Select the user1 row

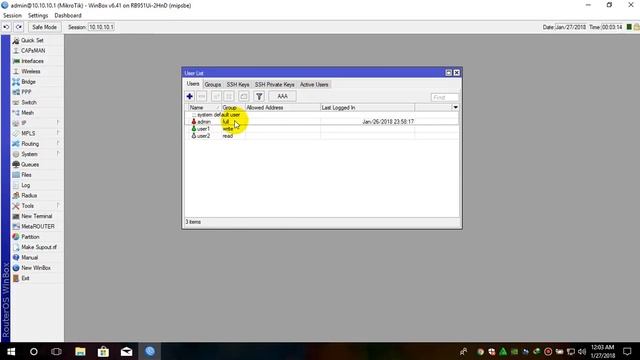pyautogui.click(x=322, y=129)
